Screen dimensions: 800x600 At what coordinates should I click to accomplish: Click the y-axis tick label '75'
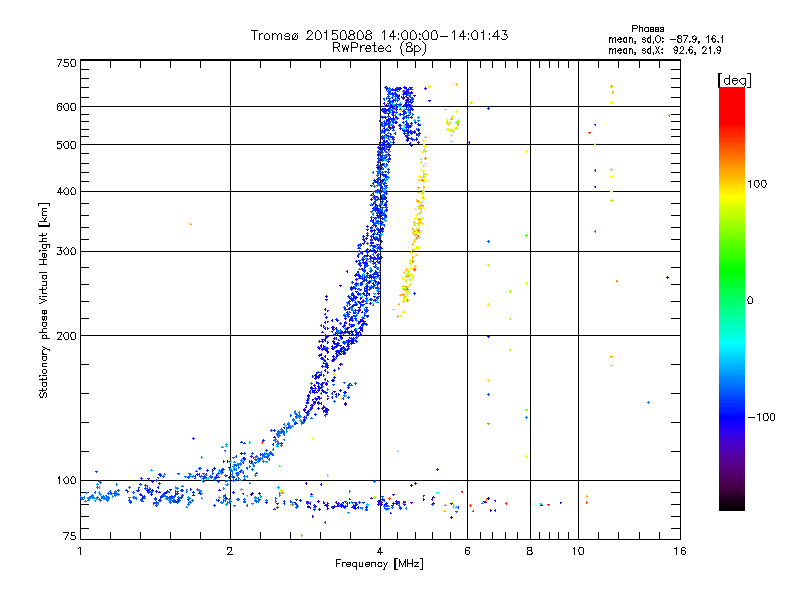tap(70, 536)
